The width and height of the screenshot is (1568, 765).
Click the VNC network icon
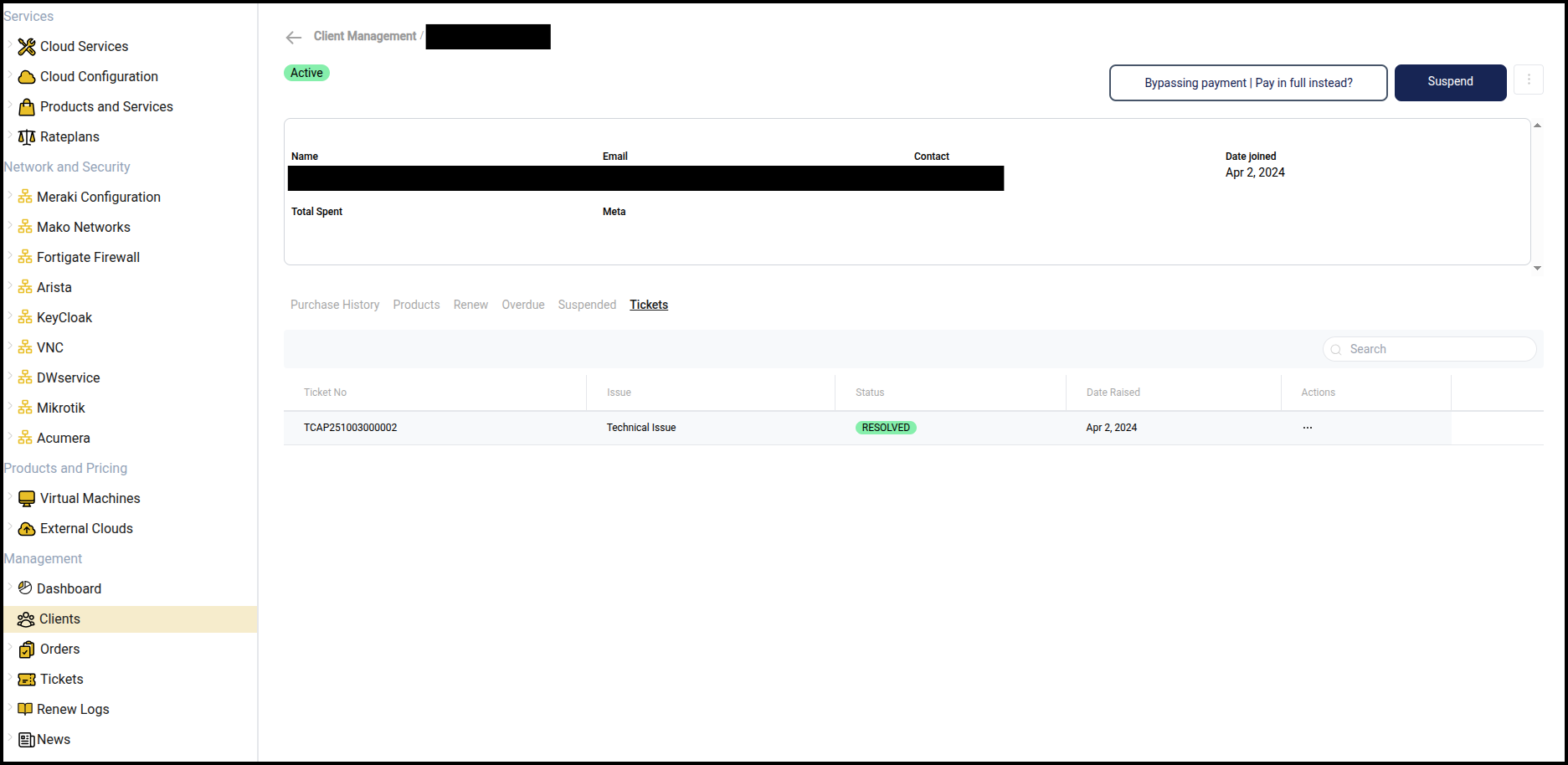25,347
